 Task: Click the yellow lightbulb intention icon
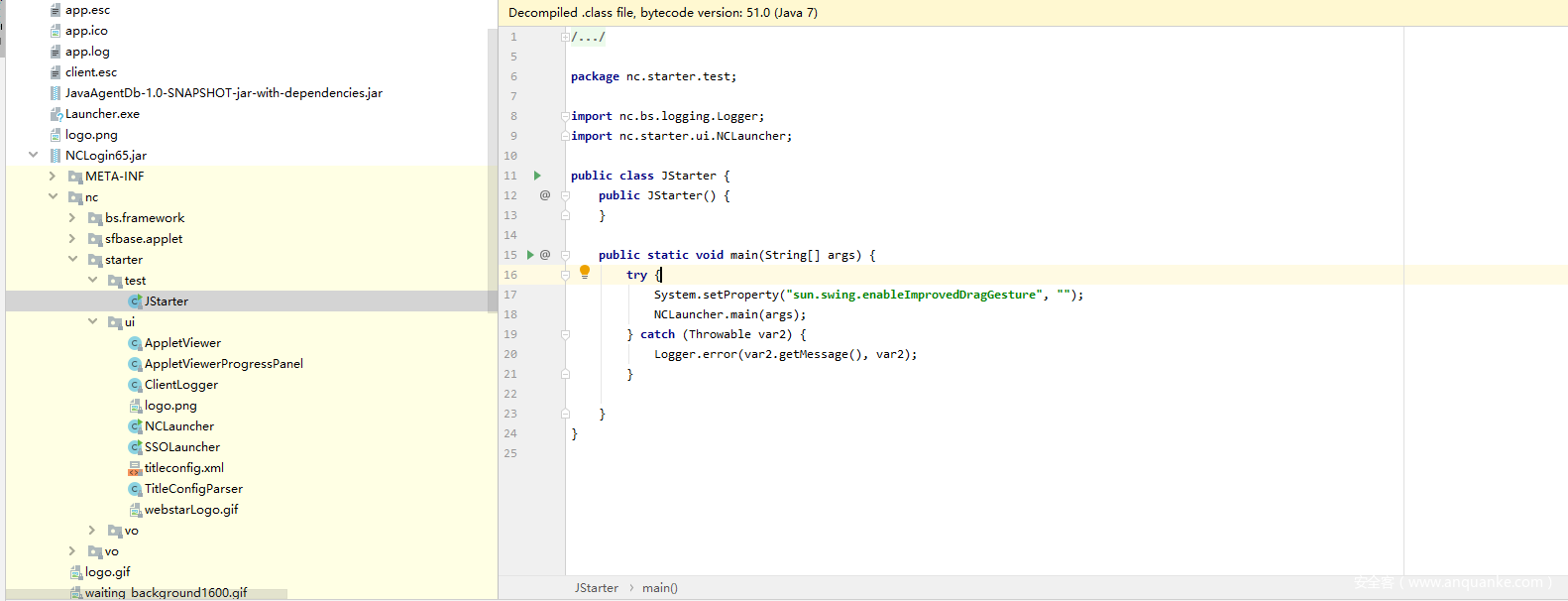click(x=585, y=273)
